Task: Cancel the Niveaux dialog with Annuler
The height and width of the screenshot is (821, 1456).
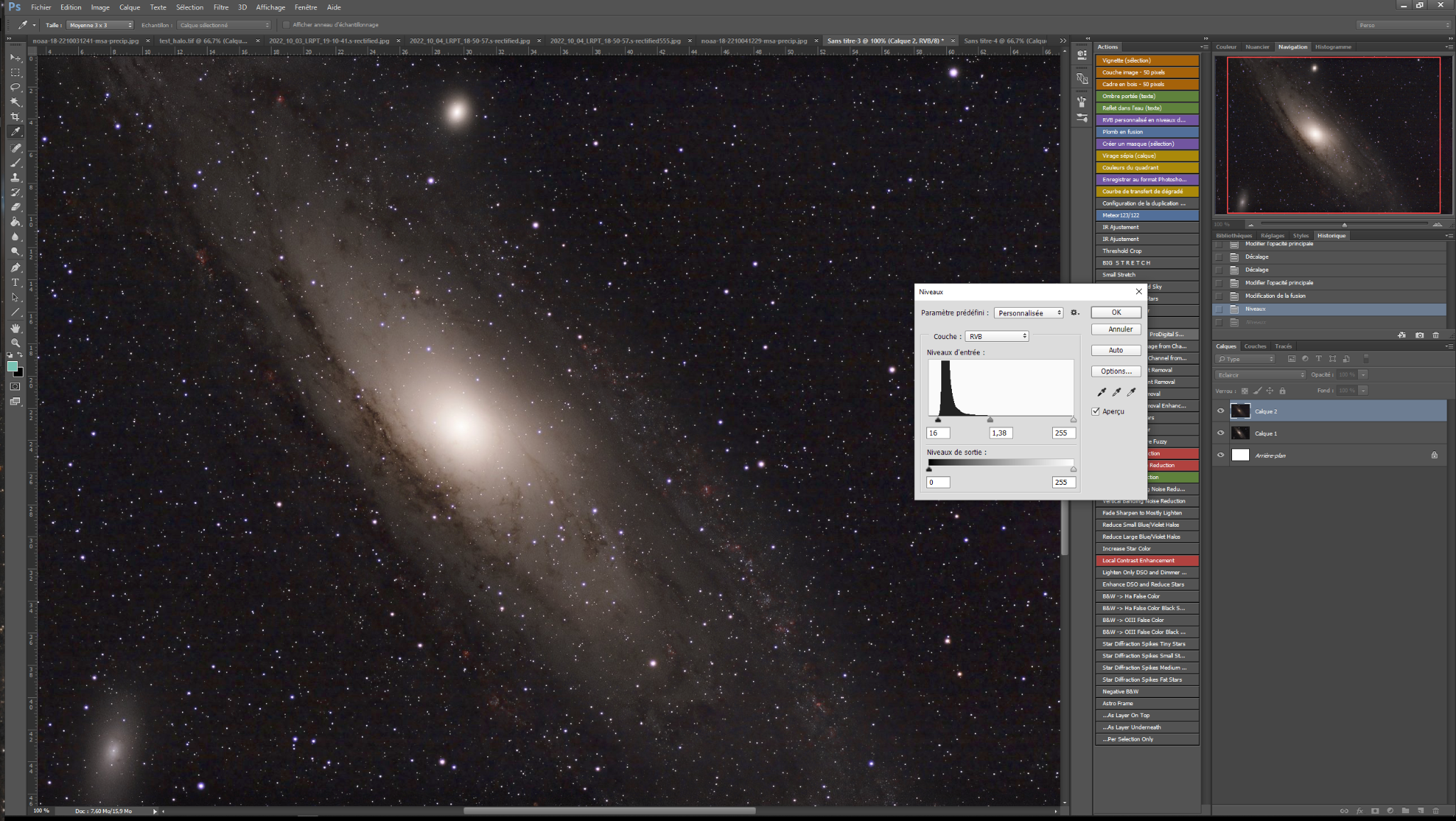Action: [1116, 329]
